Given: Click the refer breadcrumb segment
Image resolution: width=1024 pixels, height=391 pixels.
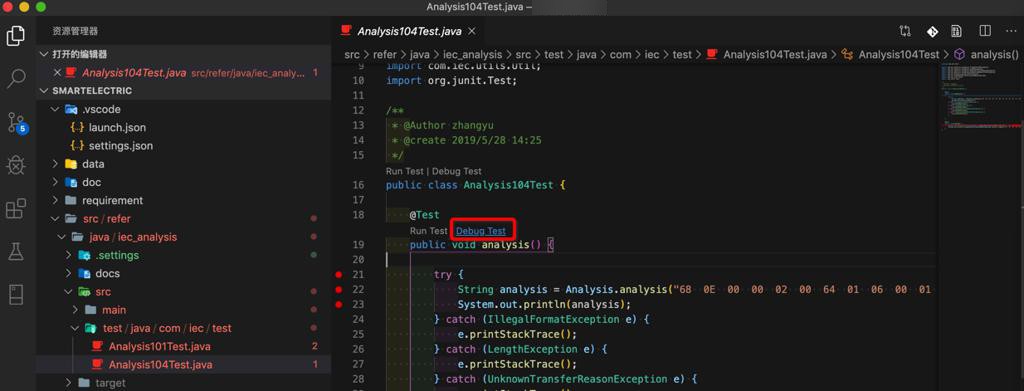Looking at the screenshot, I should click(x=385, y=55).
